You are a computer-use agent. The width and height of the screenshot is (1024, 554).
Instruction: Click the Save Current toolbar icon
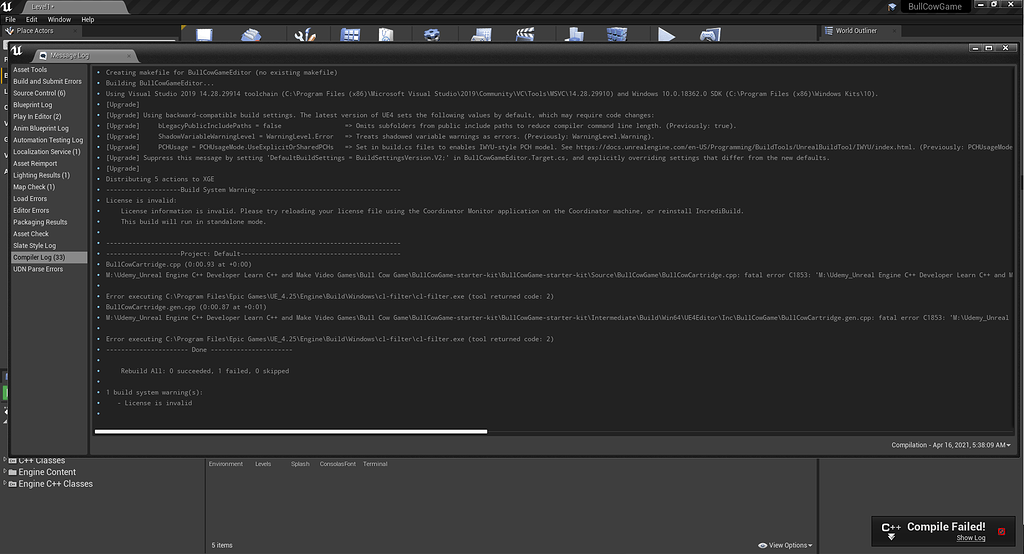[204, 35]
